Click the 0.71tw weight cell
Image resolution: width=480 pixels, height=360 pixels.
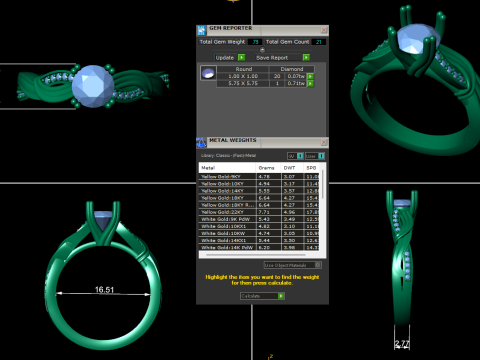pyautogui.click(x=296, y=83)
